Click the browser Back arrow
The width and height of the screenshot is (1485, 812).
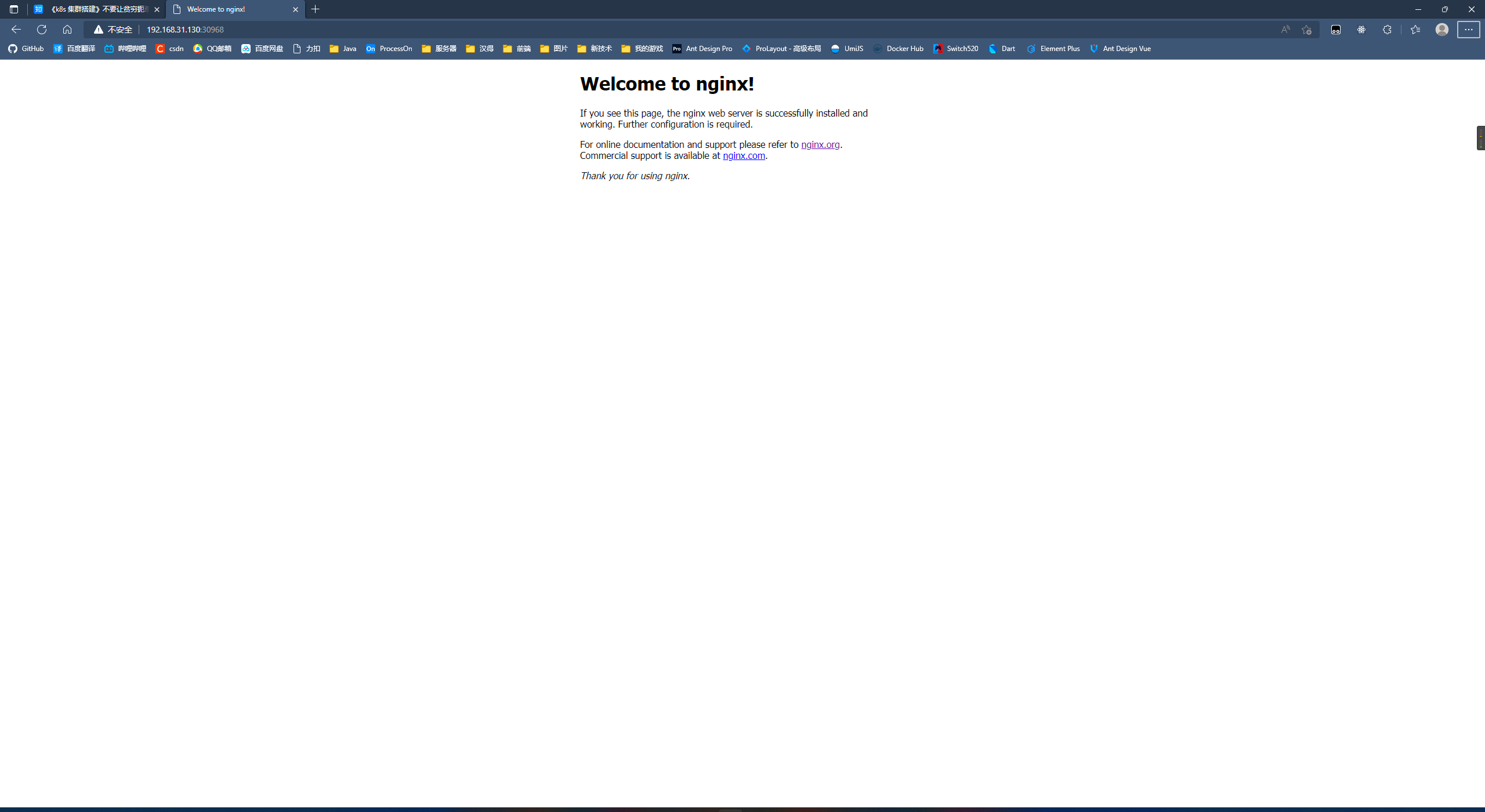[16, 30]
